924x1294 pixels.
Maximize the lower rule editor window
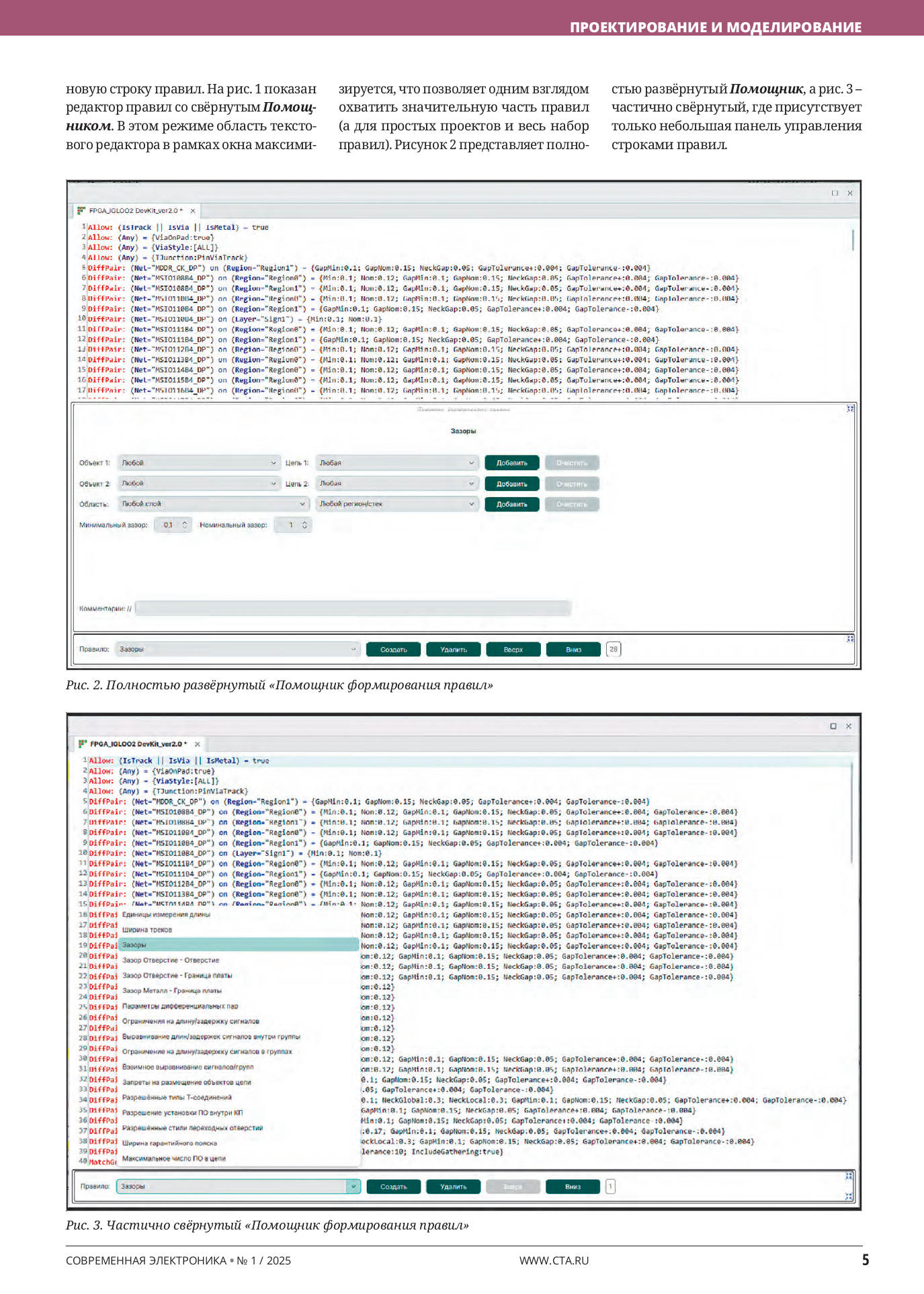coord(833,726)
